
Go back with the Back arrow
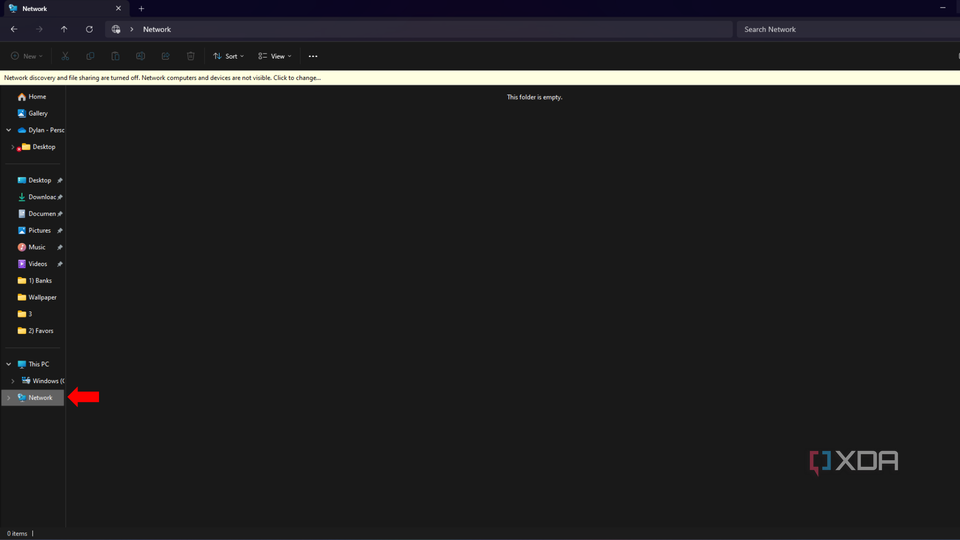tap(14, 29)
